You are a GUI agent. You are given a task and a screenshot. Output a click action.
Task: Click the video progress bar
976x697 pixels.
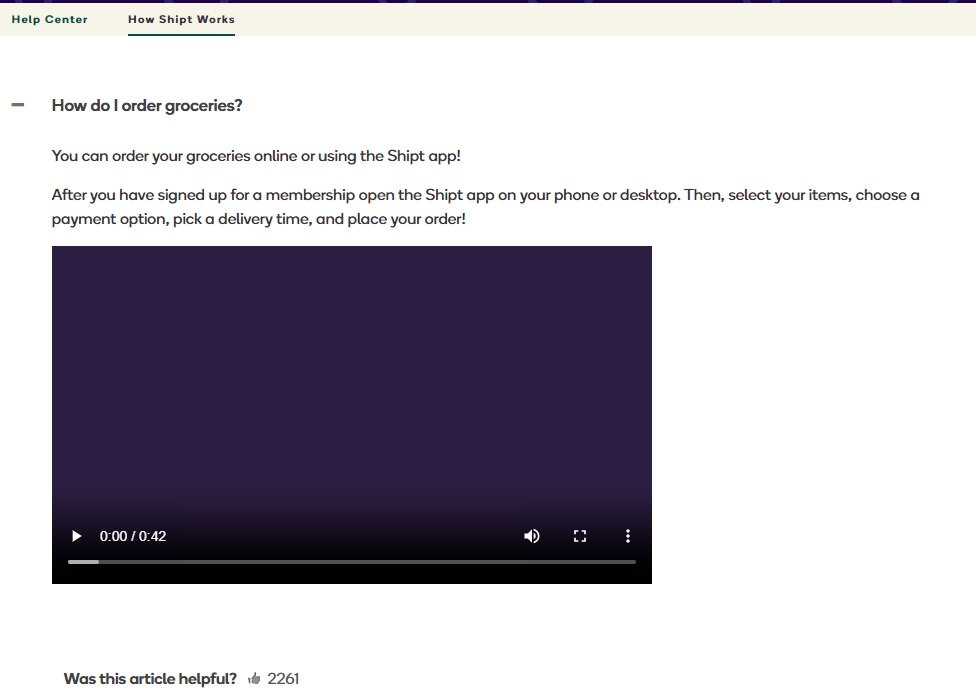(x=352, y=562)
